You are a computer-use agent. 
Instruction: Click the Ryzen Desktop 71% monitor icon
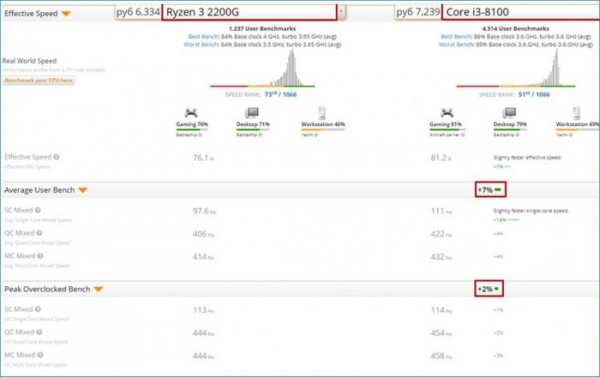click(x=252, y=113)
